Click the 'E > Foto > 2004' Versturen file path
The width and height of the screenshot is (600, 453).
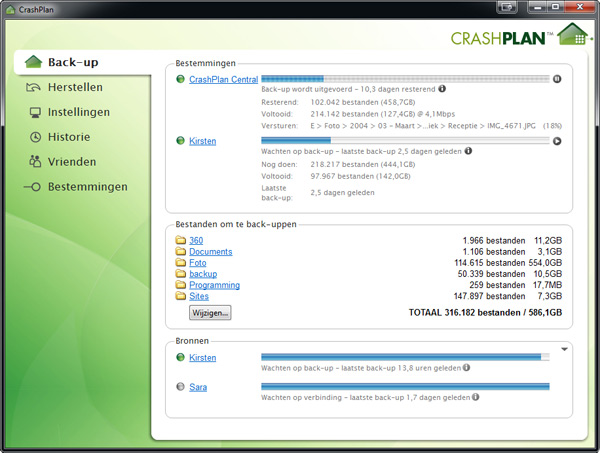pyautogui.click(x=423, y=126)
